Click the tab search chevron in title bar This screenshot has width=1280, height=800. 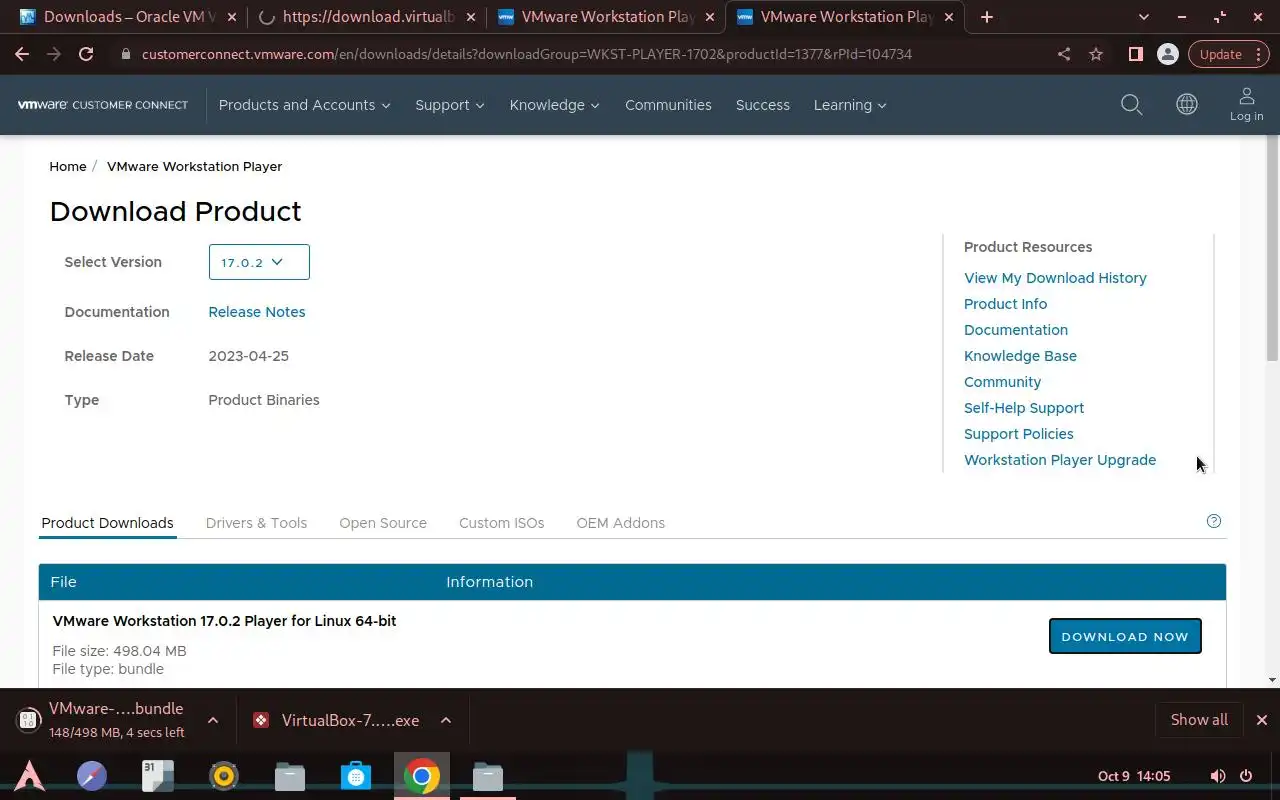tap(1144, 17)
